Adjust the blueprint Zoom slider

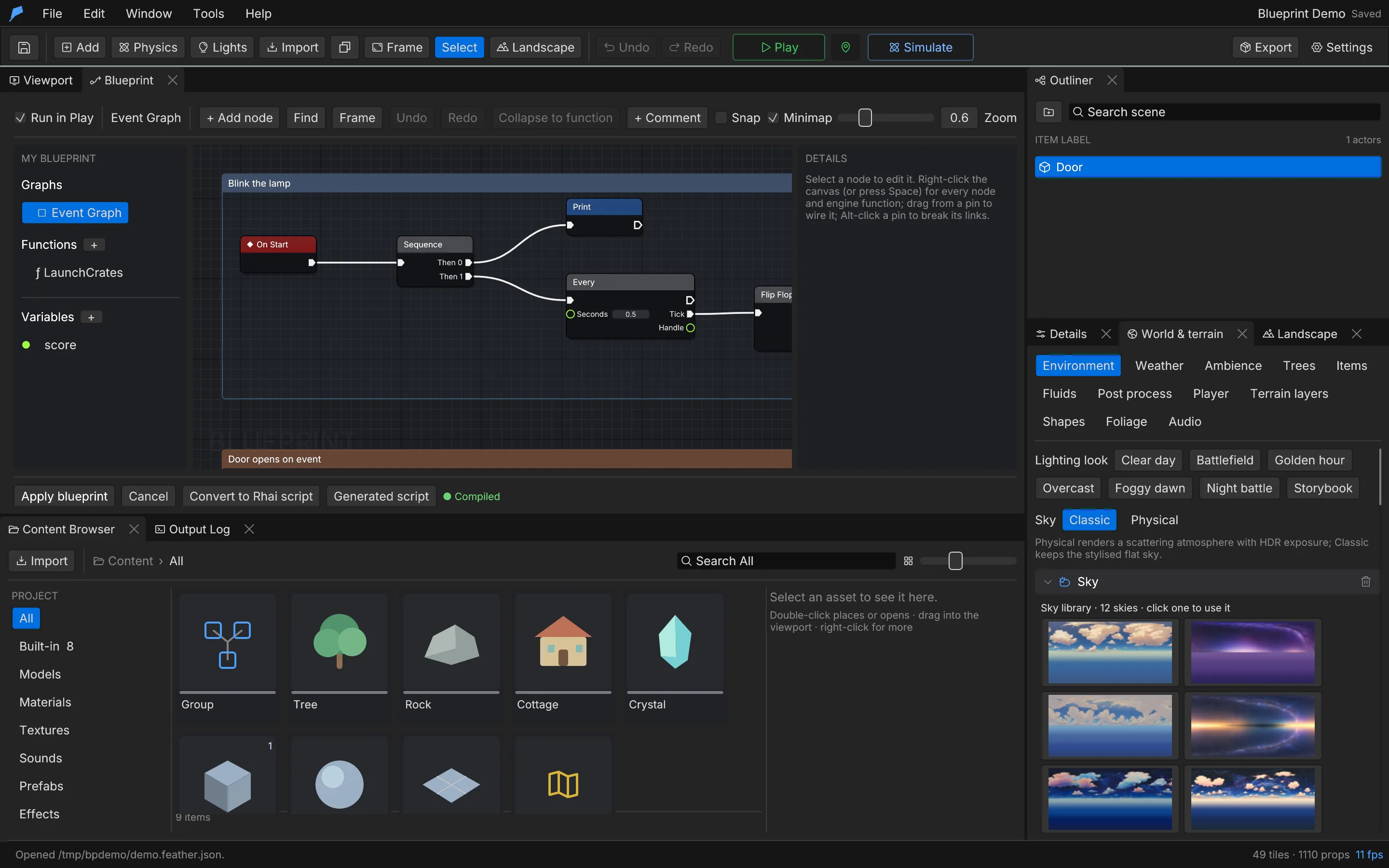(x=865, y=118)
